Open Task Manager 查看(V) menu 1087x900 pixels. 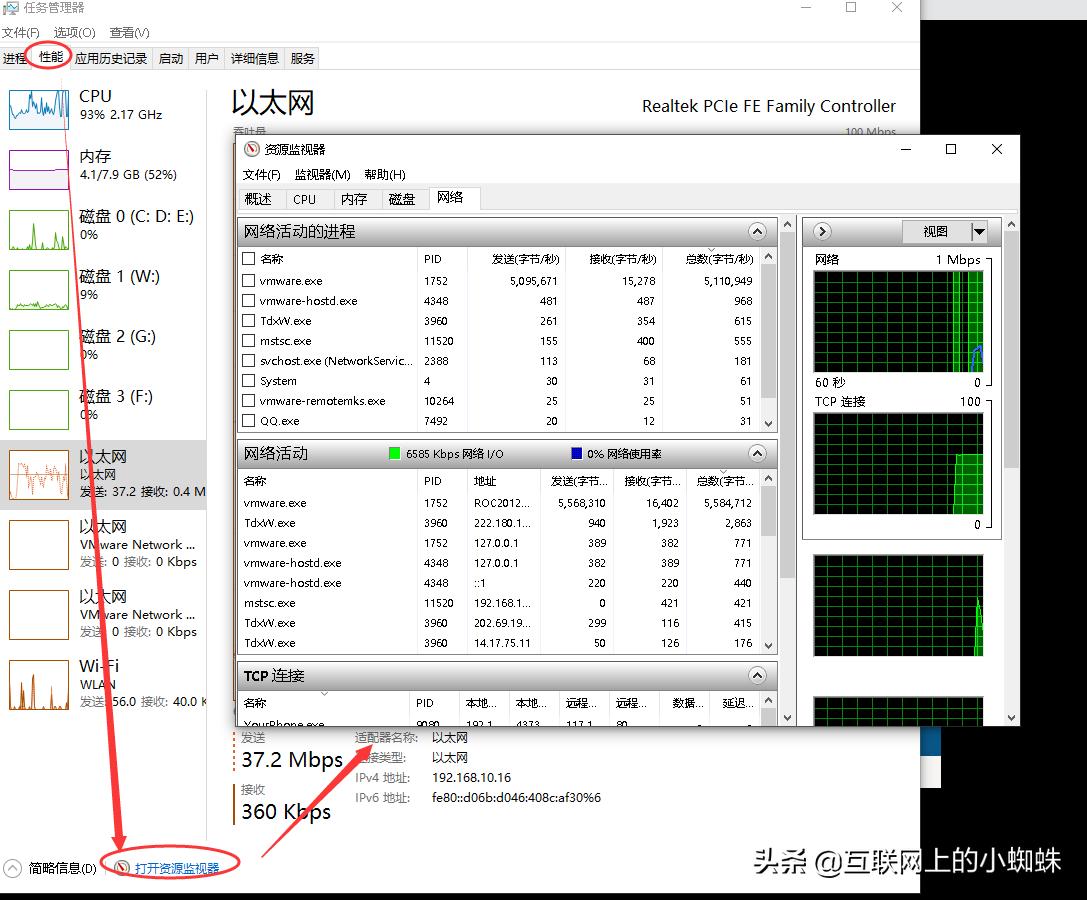pos(129,33)
